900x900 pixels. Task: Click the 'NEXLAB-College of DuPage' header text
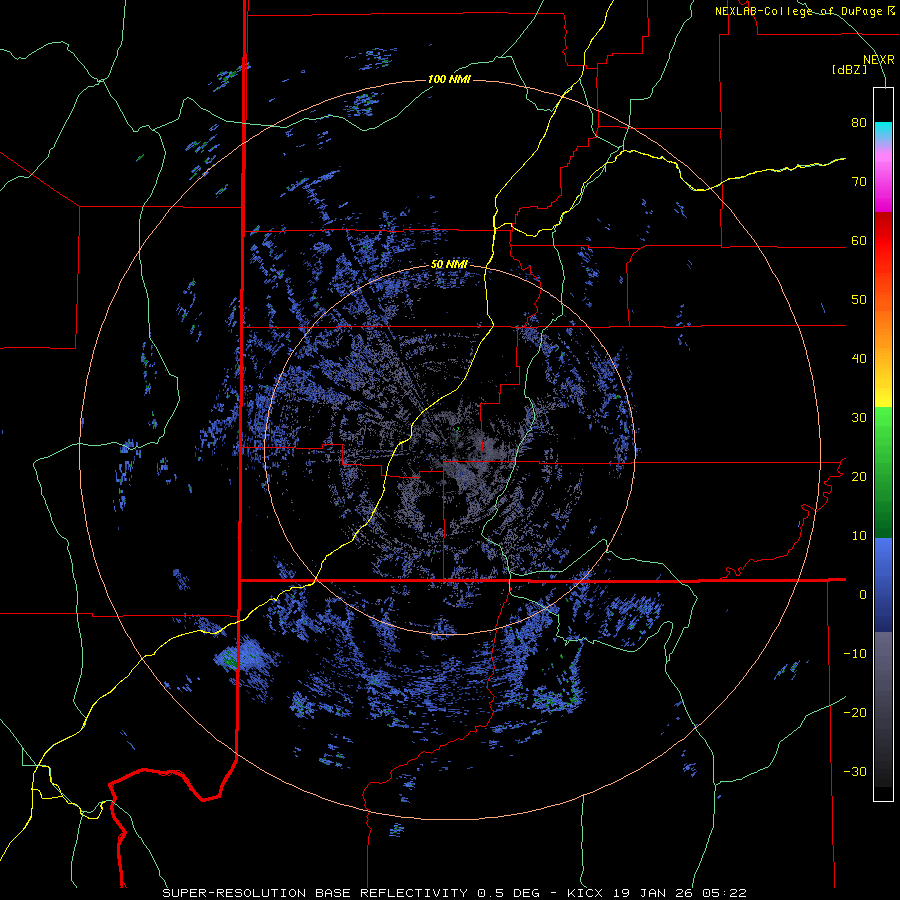800,11
